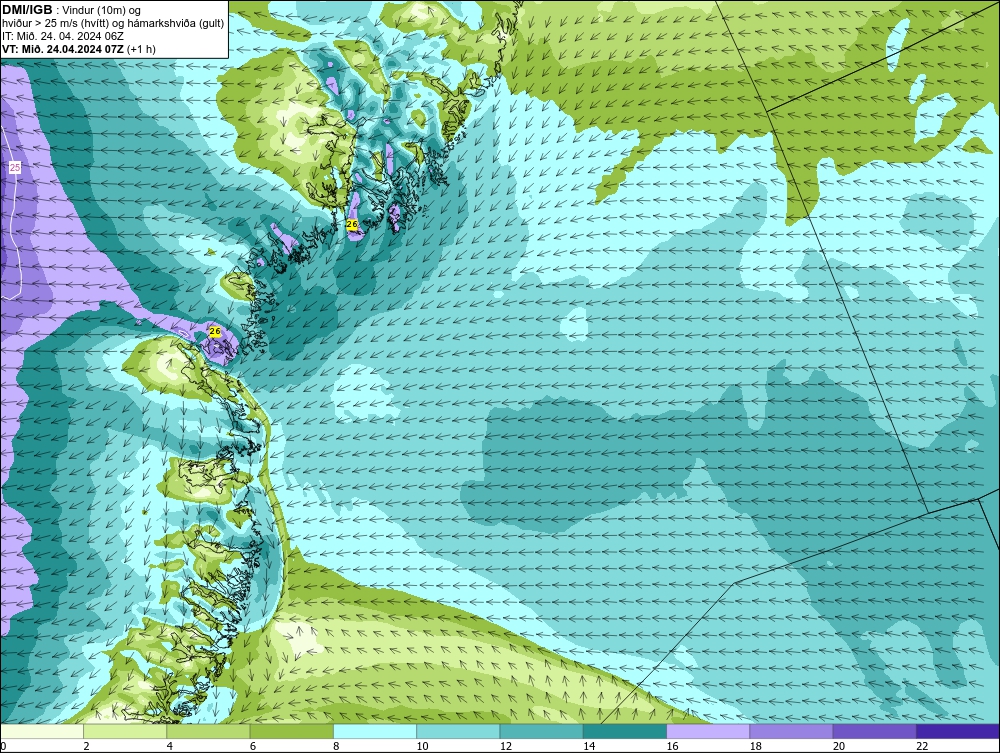Screen dimensions: 1000x753
Task: Click the legend value 16
Action: pyautogui.click(x=672, y=747)
